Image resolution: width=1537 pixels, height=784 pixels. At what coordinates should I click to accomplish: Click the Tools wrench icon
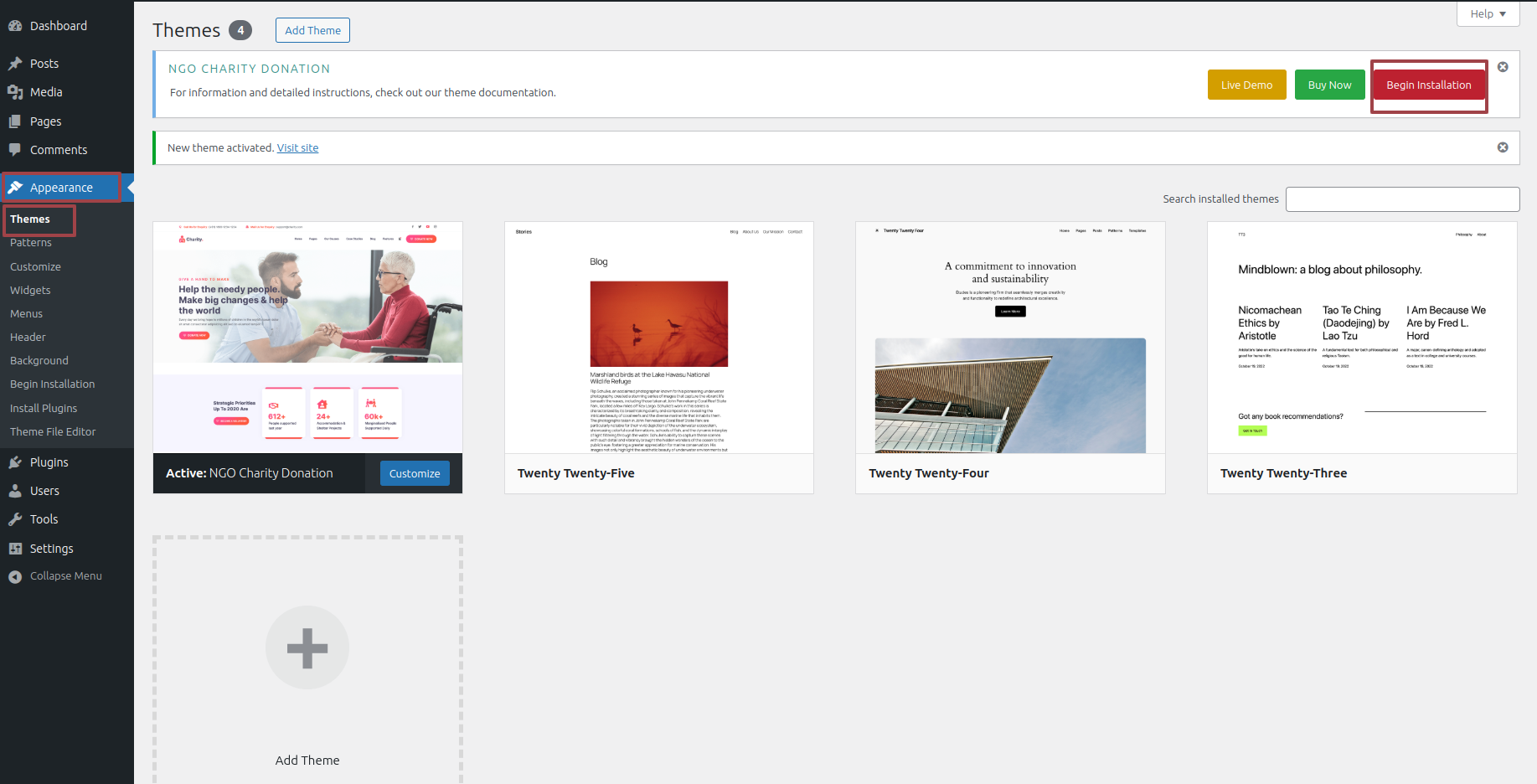(x=15, y=519)
